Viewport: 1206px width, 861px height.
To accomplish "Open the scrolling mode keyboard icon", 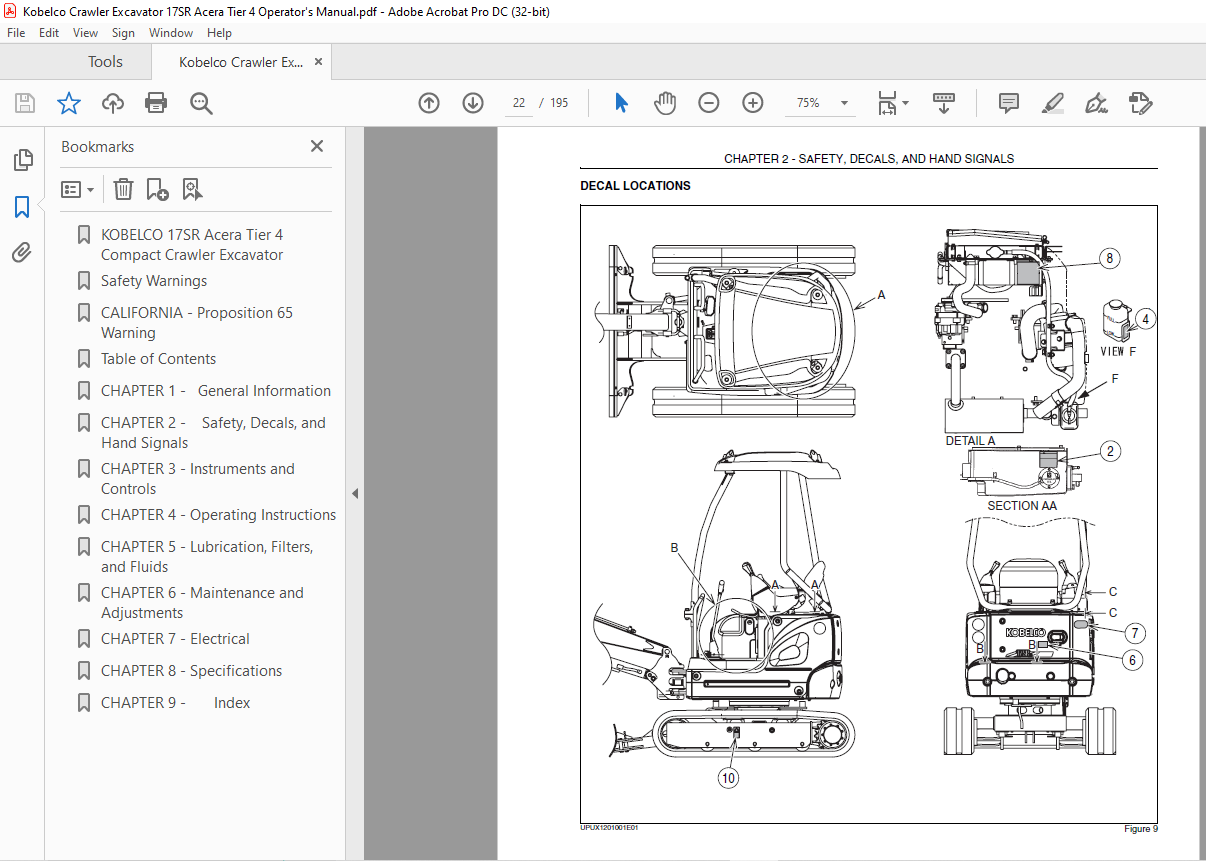I will click(x=944, y=103).
